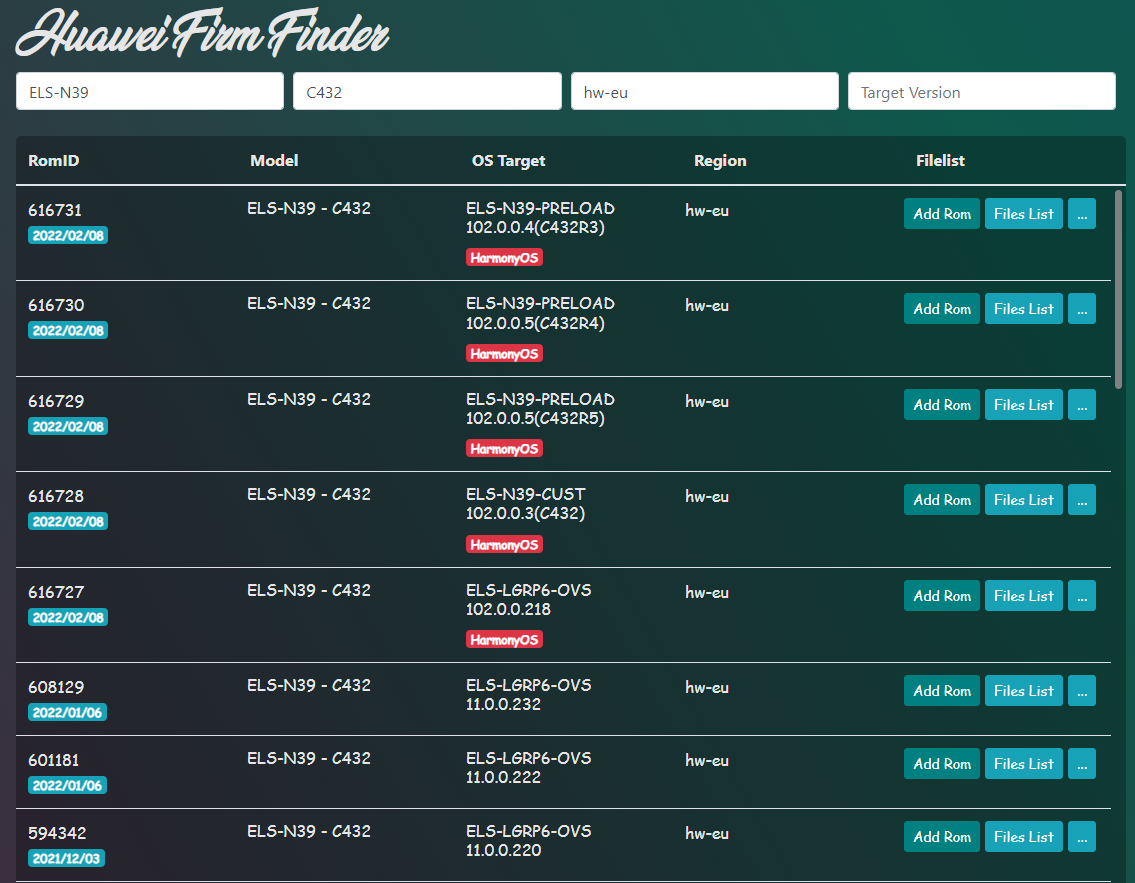
Task: Click hw-eu region cell in row 601181
Action: (707, 761)
